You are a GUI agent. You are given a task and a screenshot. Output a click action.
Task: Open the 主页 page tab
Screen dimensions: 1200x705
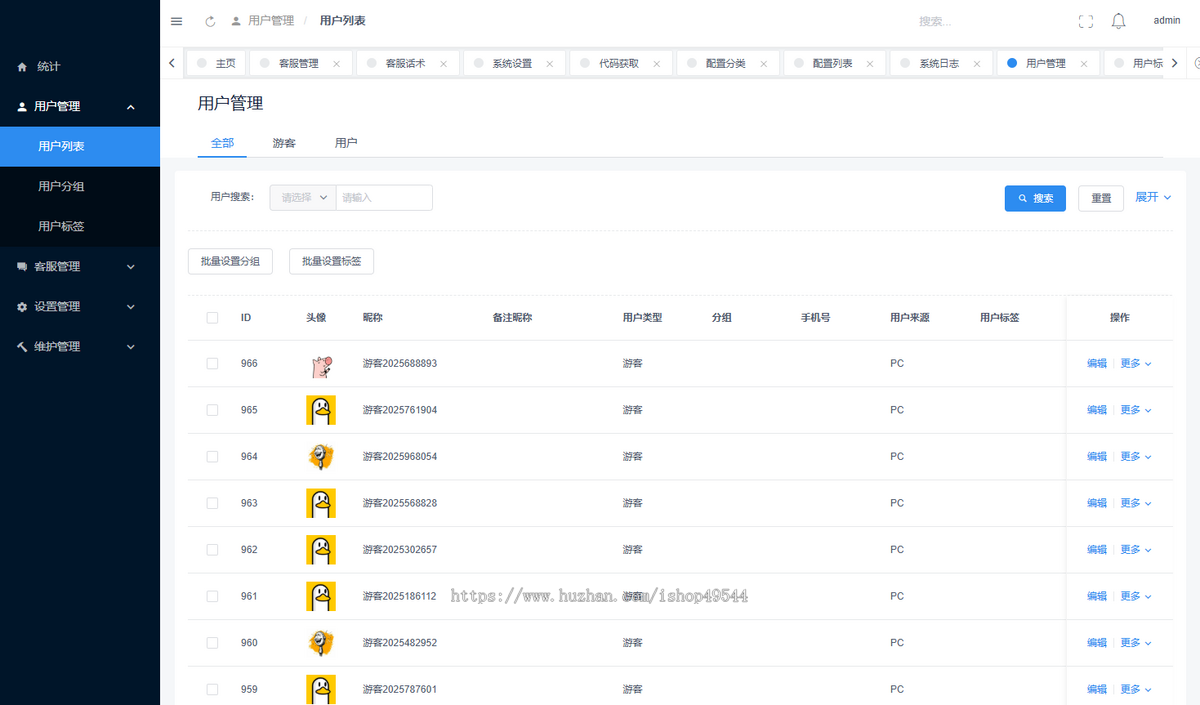point(215,63)
